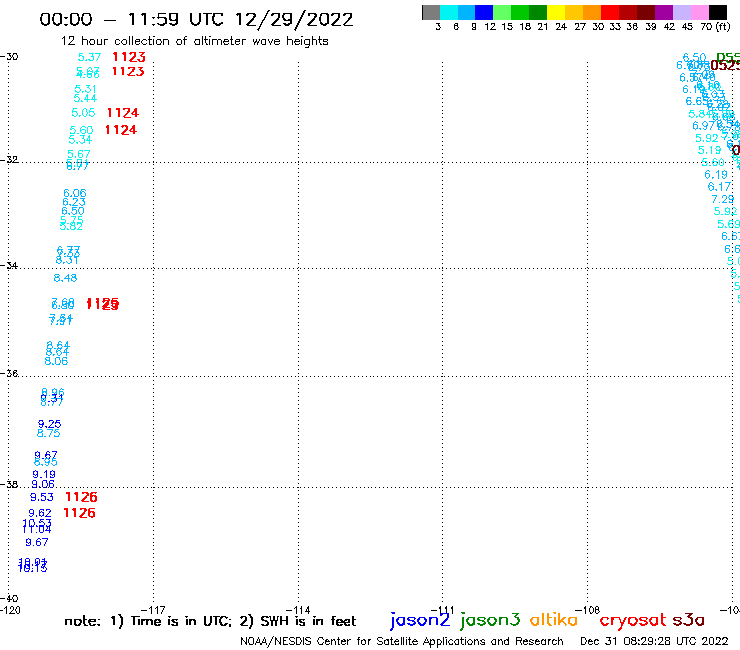The width and height of the screenshot is (740, 650).
Task: Click the altika satellite legend label
Action: (x=554, y=620)
